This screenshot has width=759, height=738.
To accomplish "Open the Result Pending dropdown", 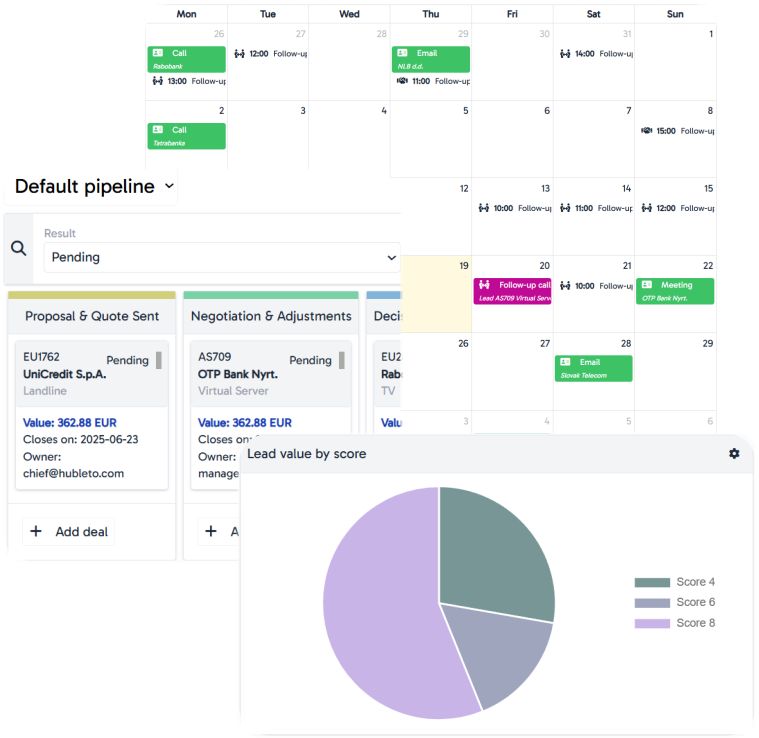I will point(221,257).
